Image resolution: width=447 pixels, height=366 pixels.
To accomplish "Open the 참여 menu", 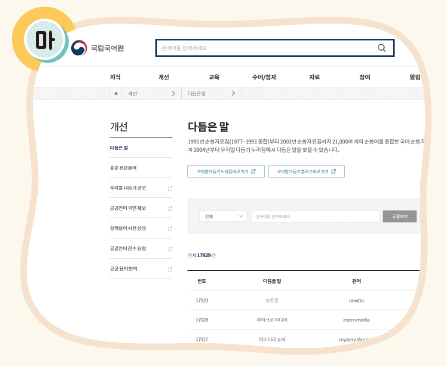I will [x=365, y=77].
